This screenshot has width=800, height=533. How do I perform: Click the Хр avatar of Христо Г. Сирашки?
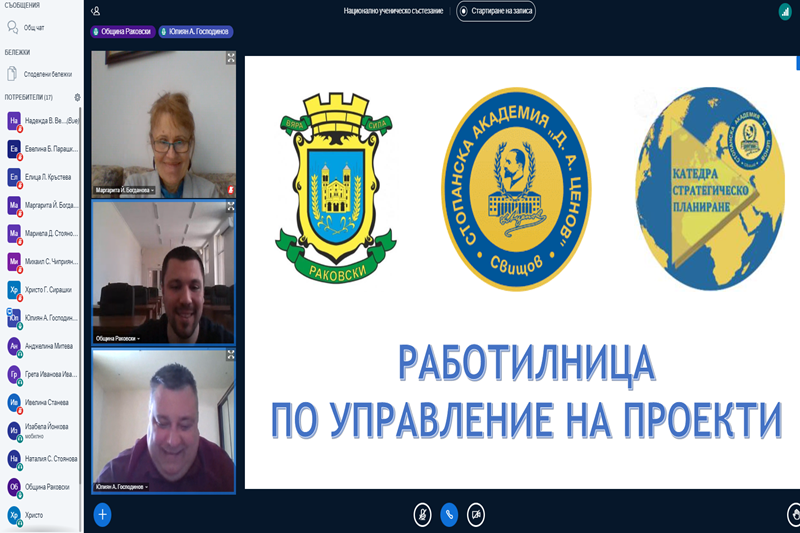pyautogui.click(x=14, y=290)
